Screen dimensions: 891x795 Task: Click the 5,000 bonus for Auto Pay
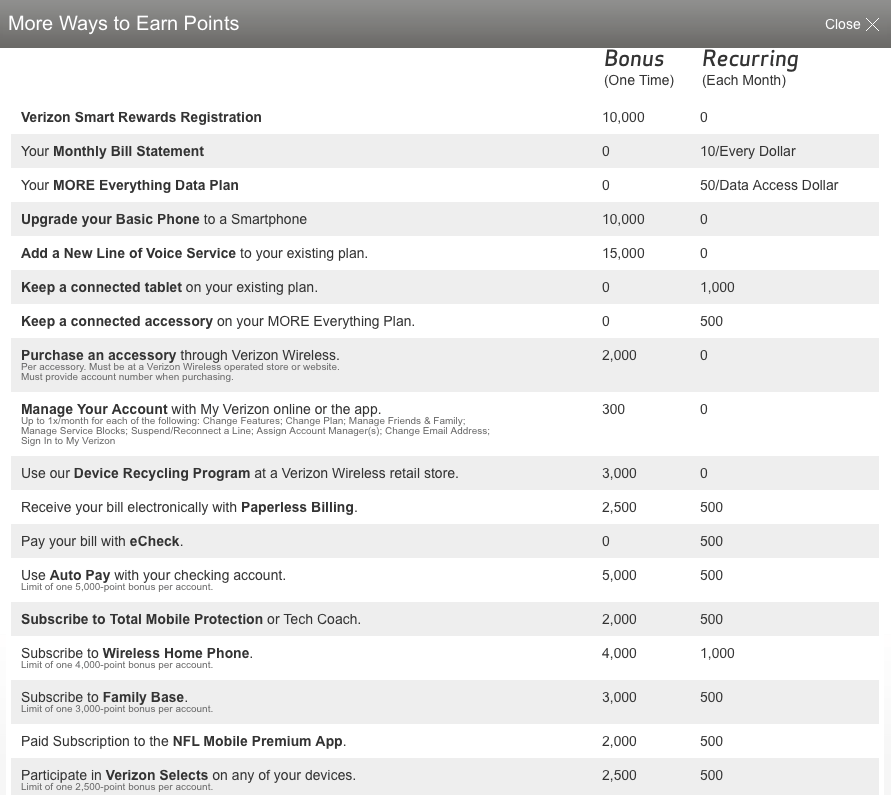(619, 575)
